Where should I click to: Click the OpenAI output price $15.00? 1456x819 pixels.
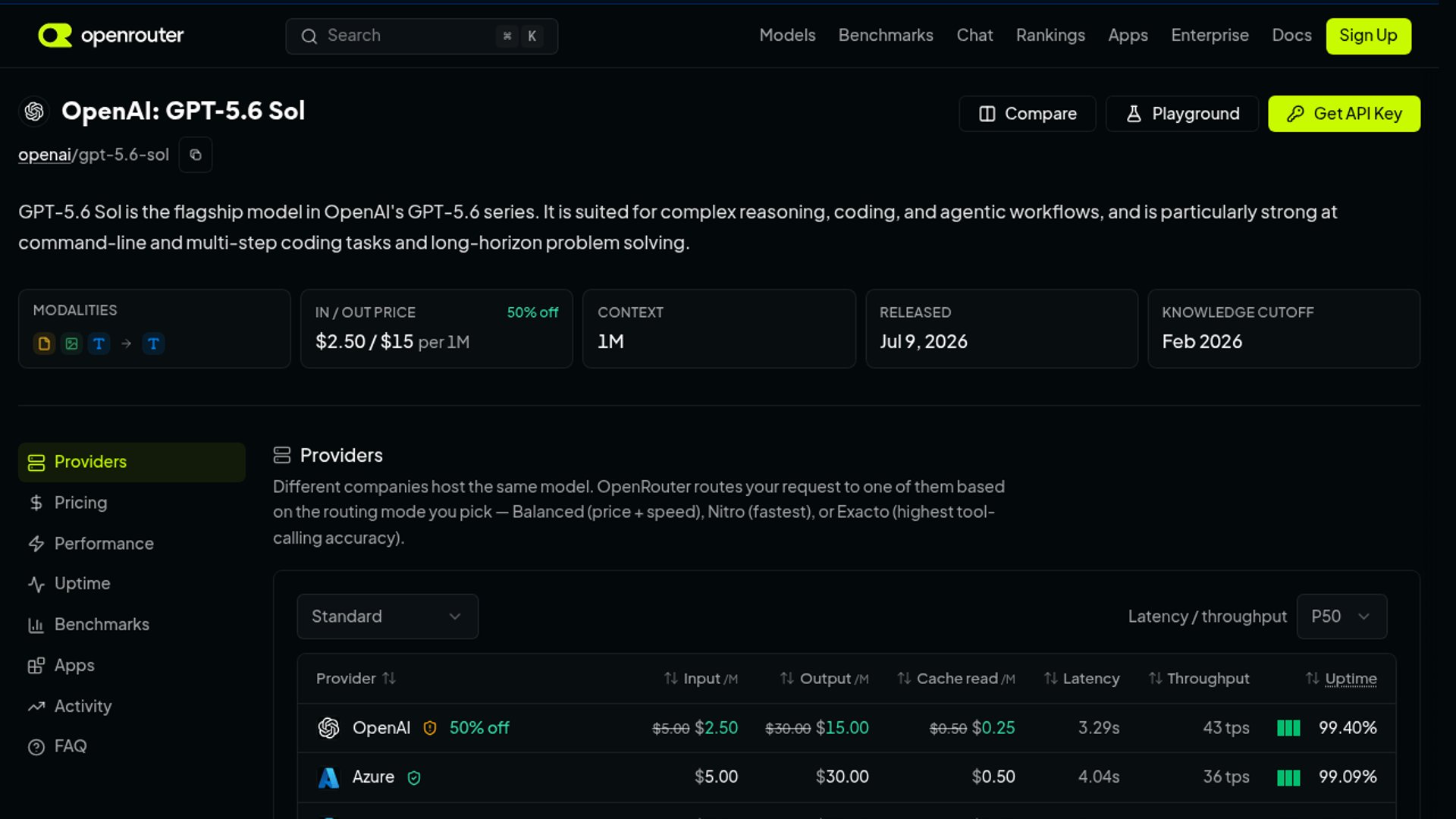click(843, 728)
